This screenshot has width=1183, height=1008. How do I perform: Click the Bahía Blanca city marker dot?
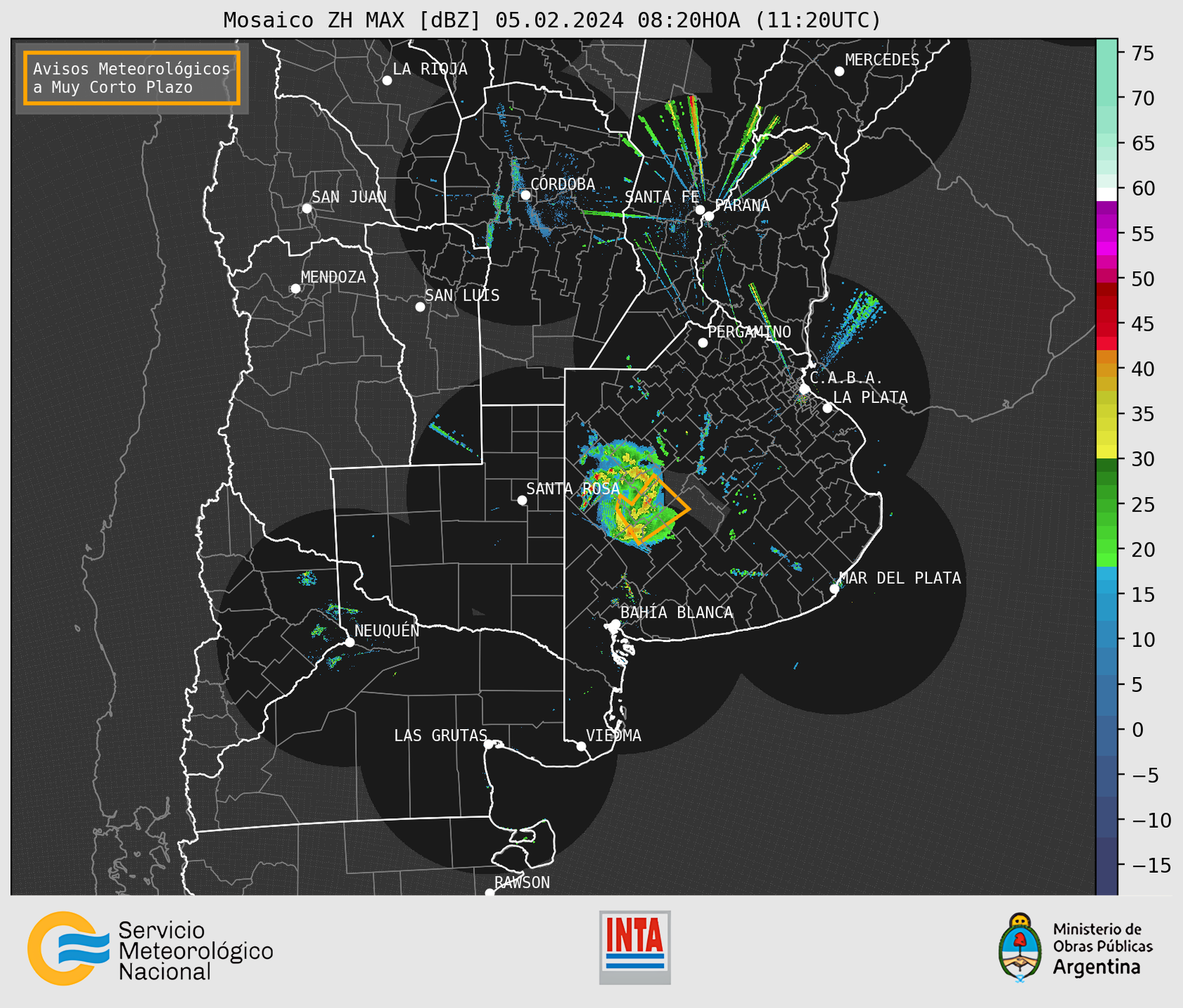coord(615,624)
